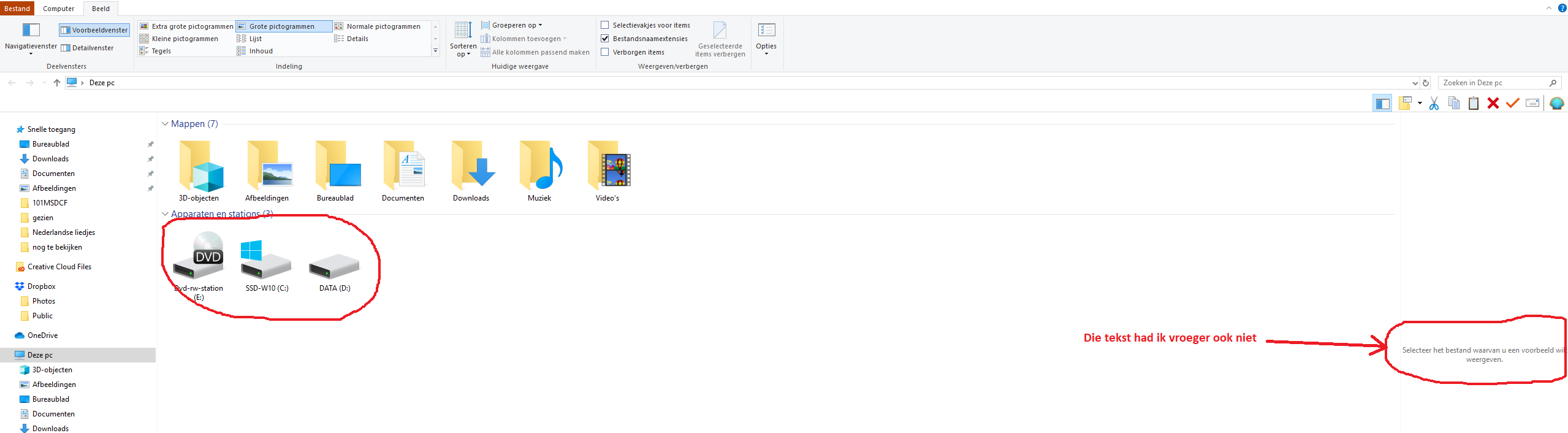Open the address bar history dropdown

tap(1415, 83)
